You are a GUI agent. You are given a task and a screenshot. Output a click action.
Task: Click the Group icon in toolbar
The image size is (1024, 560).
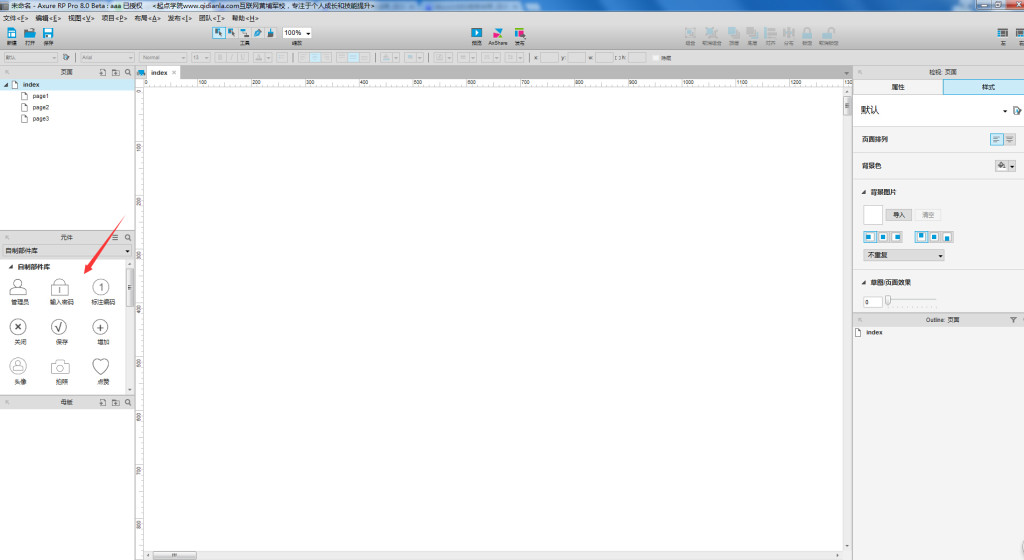point(690,33)
